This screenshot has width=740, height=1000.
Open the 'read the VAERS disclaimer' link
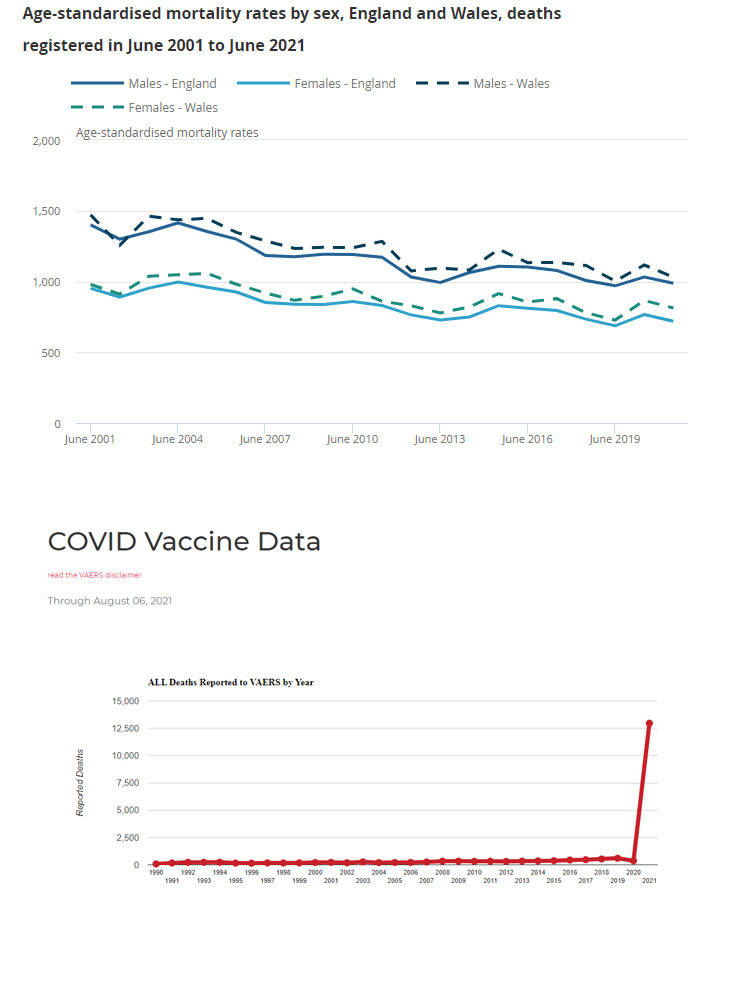pos(95,575)
